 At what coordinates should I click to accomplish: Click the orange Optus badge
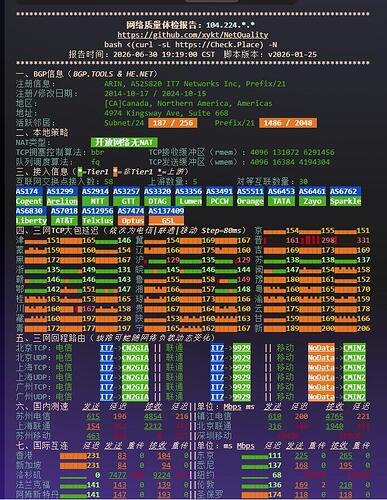131,221
